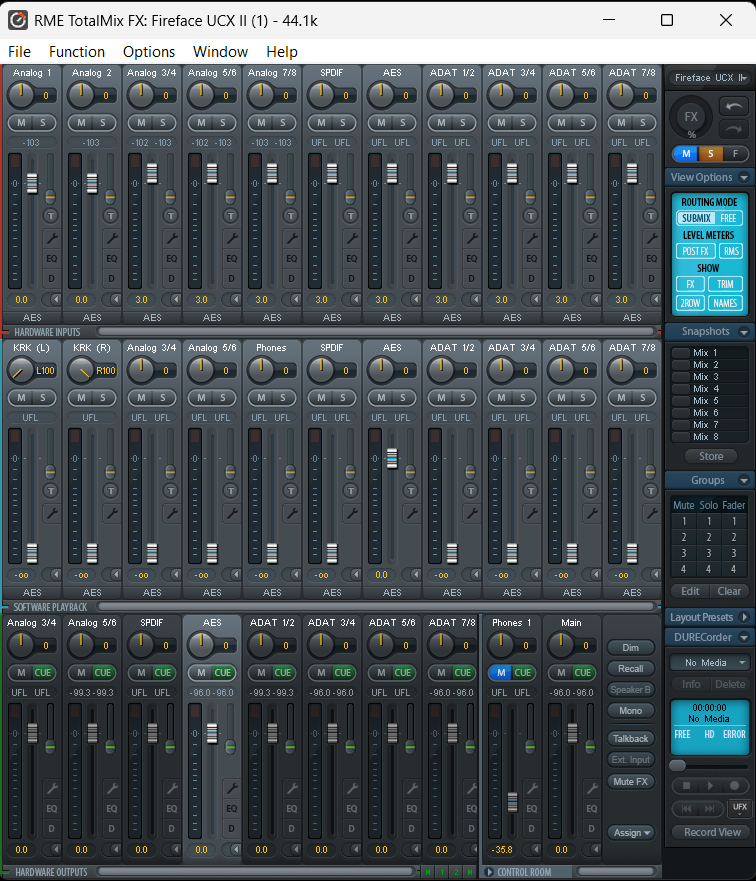Toggle Cue on Analog 3/4 output
The image size is (756, 881).
(43, 673)
